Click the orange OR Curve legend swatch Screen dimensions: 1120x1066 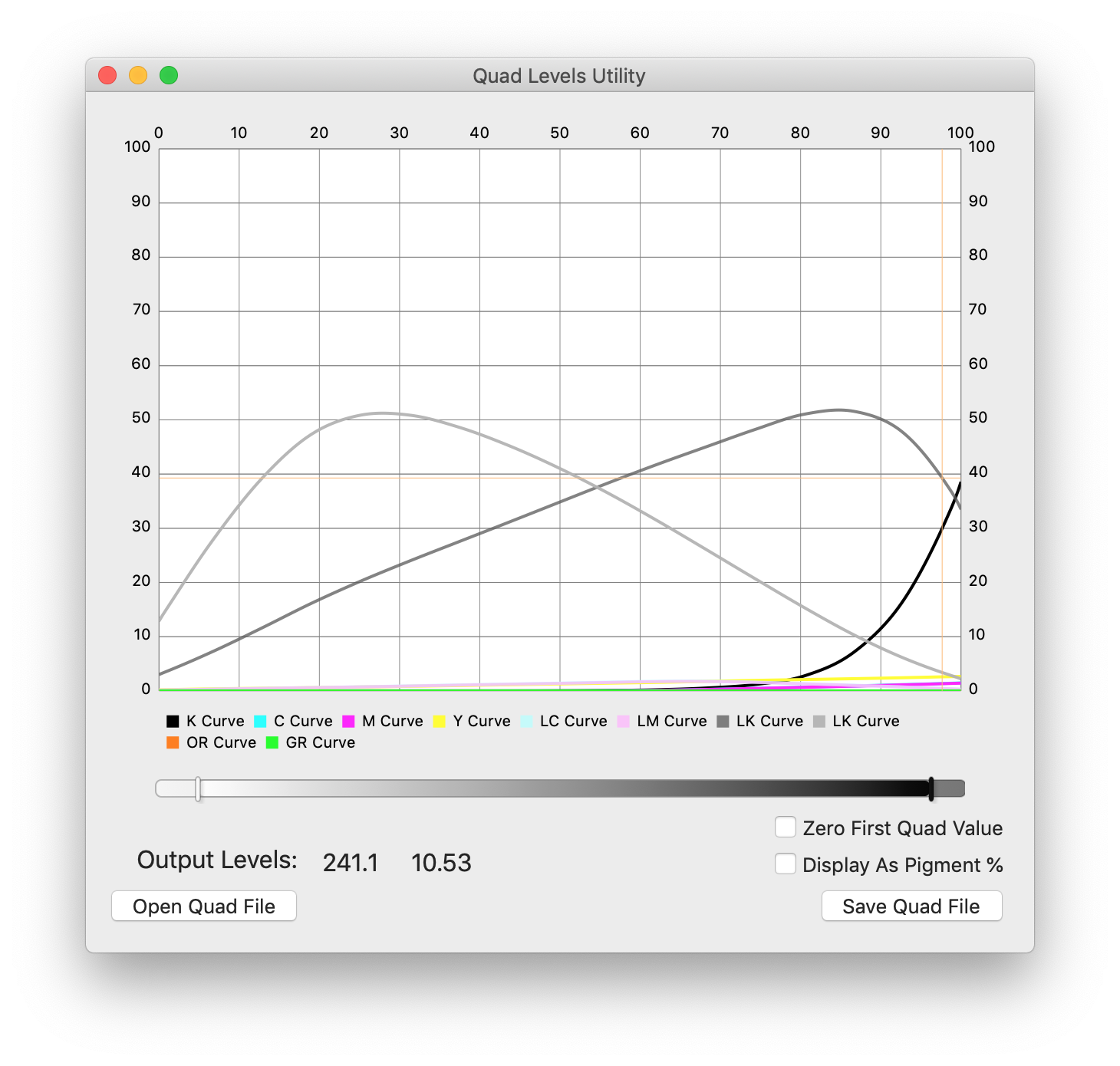click(173, 742)
